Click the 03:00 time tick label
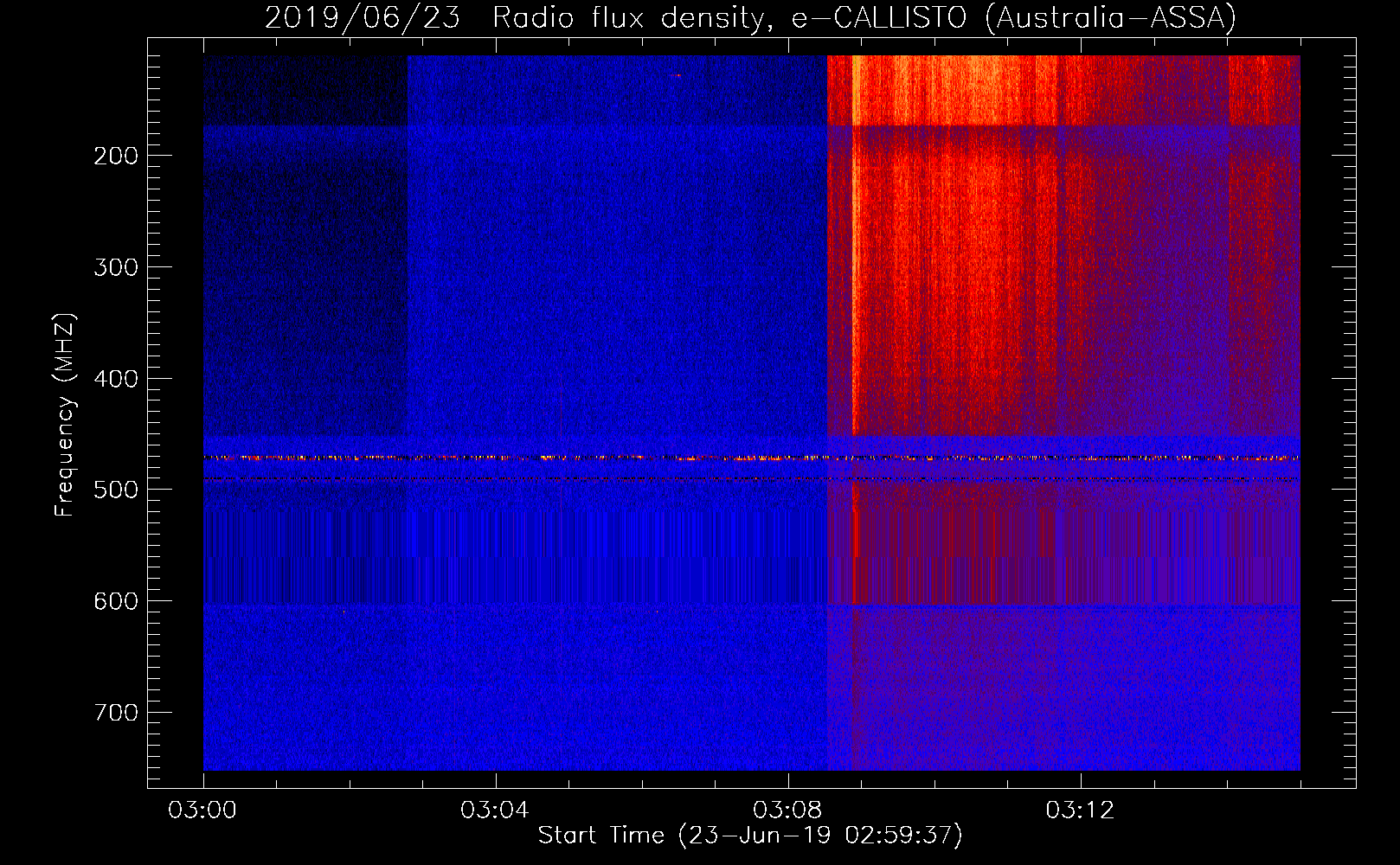 click(x=202, y=811)
